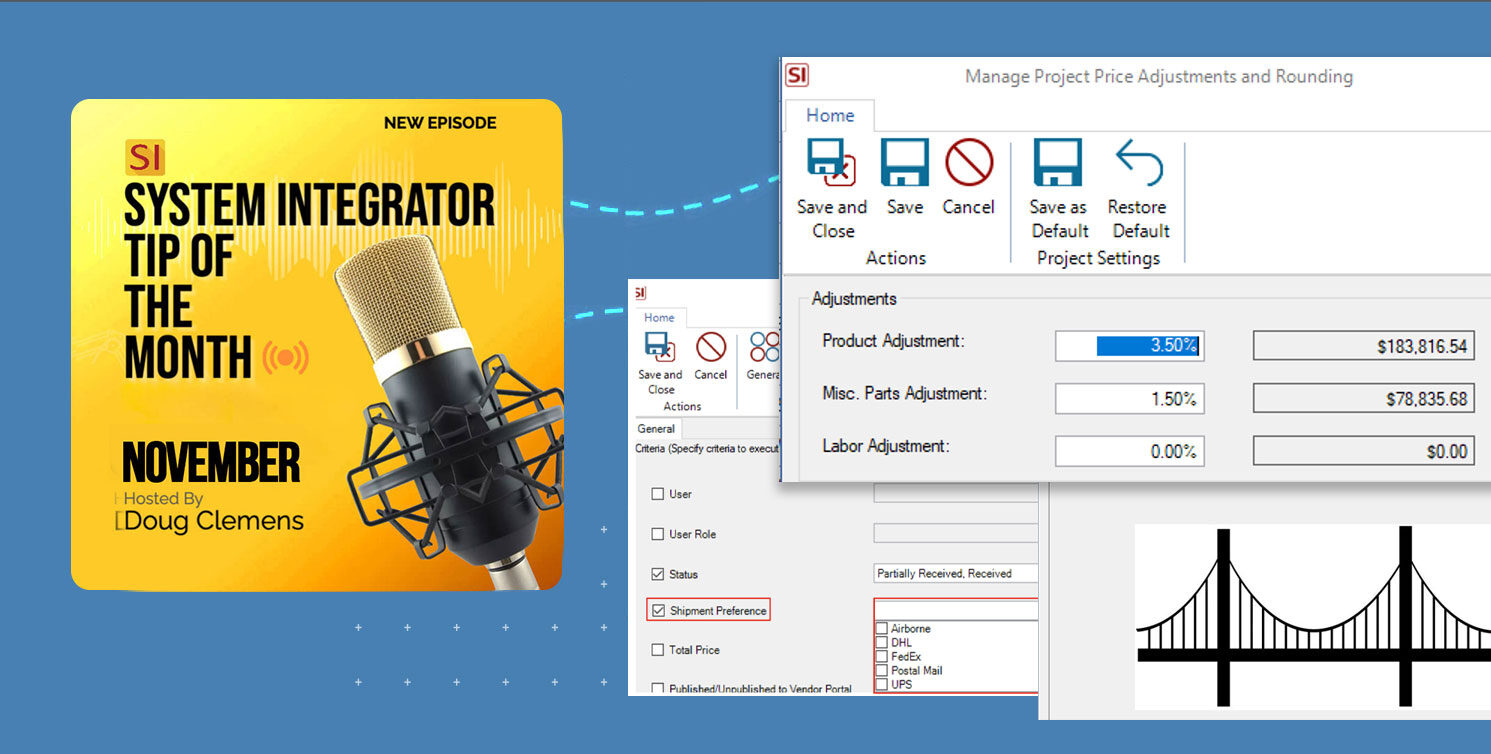Viewport: 1491px width, 754px height.
Task: Click the Save as Default icon
Action: point(1058,163)
